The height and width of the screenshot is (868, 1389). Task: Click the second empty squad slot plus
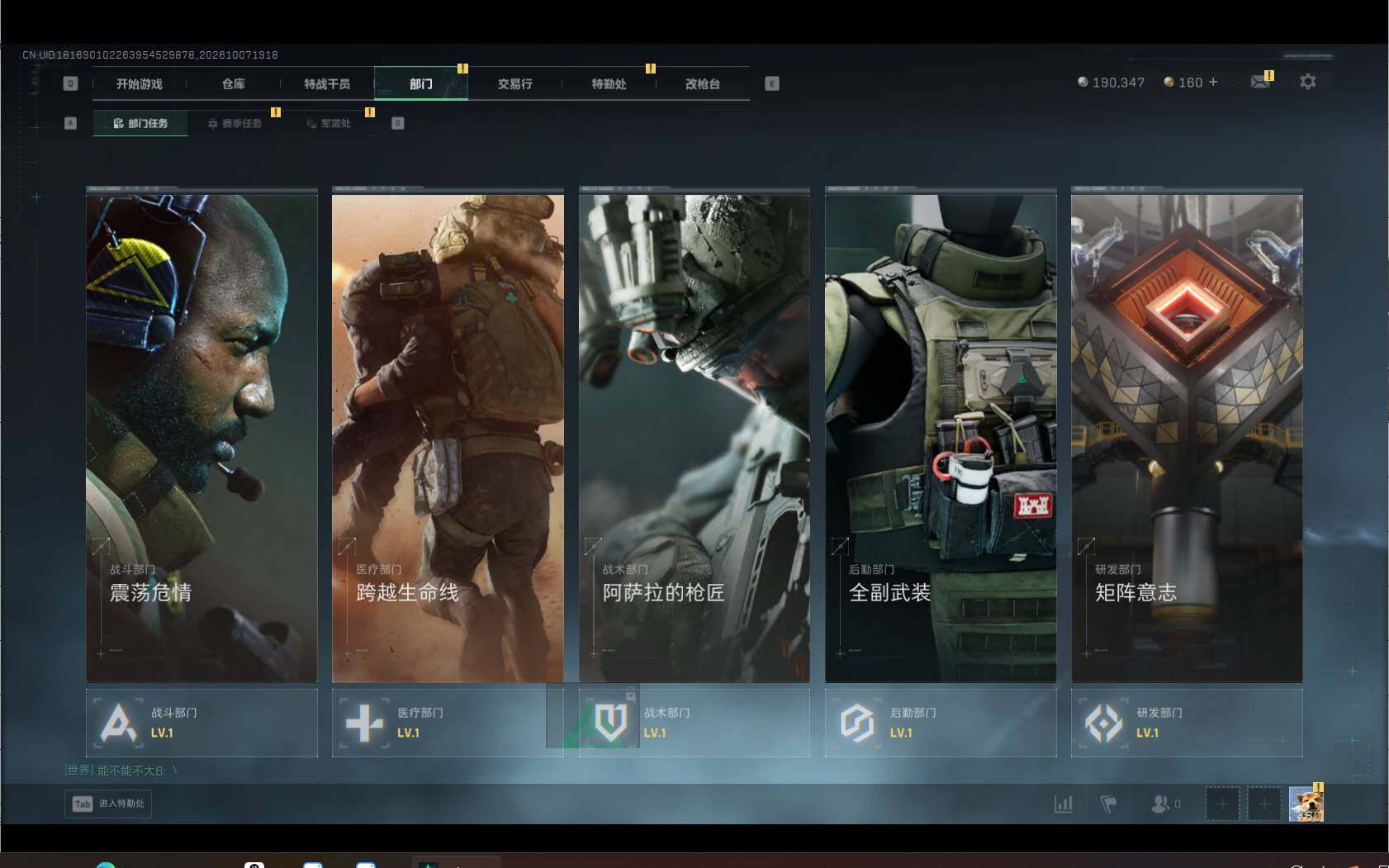(1263, 804)
